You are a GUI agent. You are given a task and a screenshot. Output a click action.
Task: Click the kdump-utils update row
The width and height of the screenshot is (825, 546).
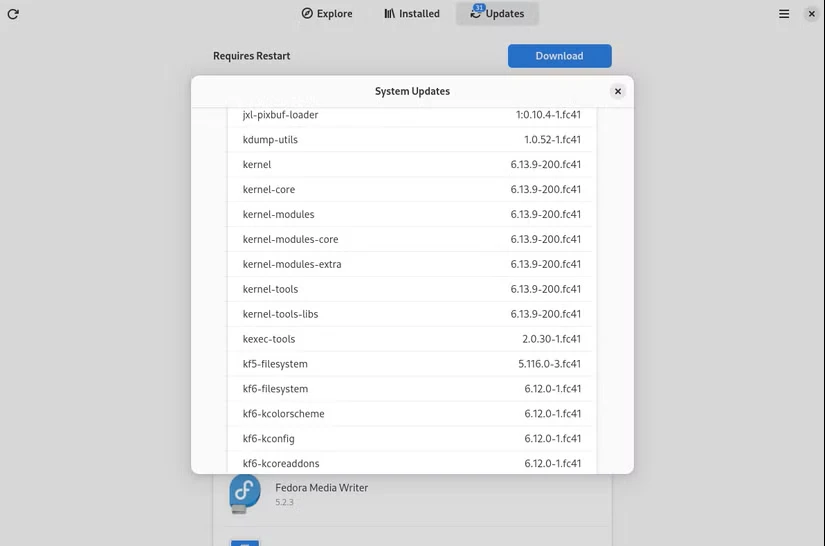(x=411, y=140)
